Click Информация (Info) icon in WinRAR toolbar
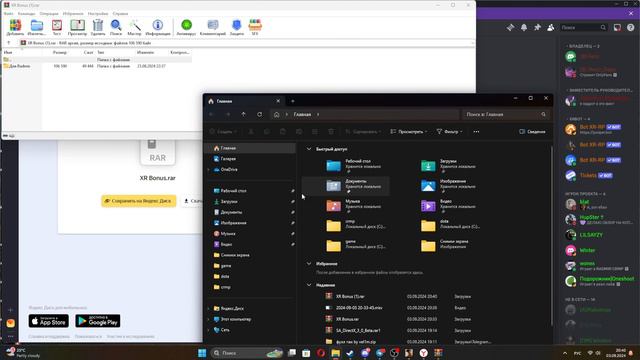This screenshot has height=360, width=640. pos(158,28)
